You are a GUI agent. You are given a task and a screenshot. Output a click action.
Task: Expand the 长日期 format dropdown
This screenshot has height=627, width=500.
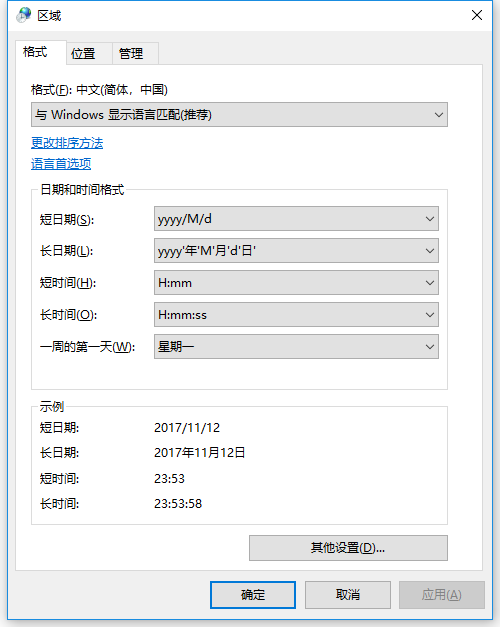point(296,251)
